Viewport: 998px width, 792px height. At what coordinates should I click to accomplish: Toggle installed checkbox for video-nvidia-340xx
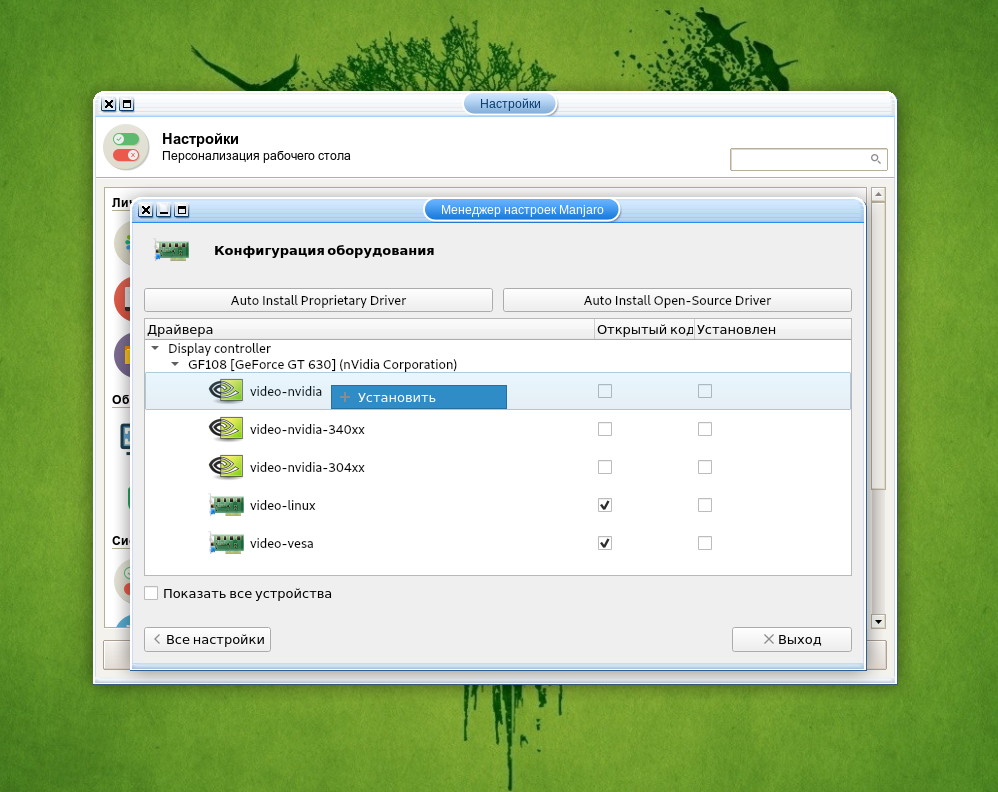(x=705, y=429)
